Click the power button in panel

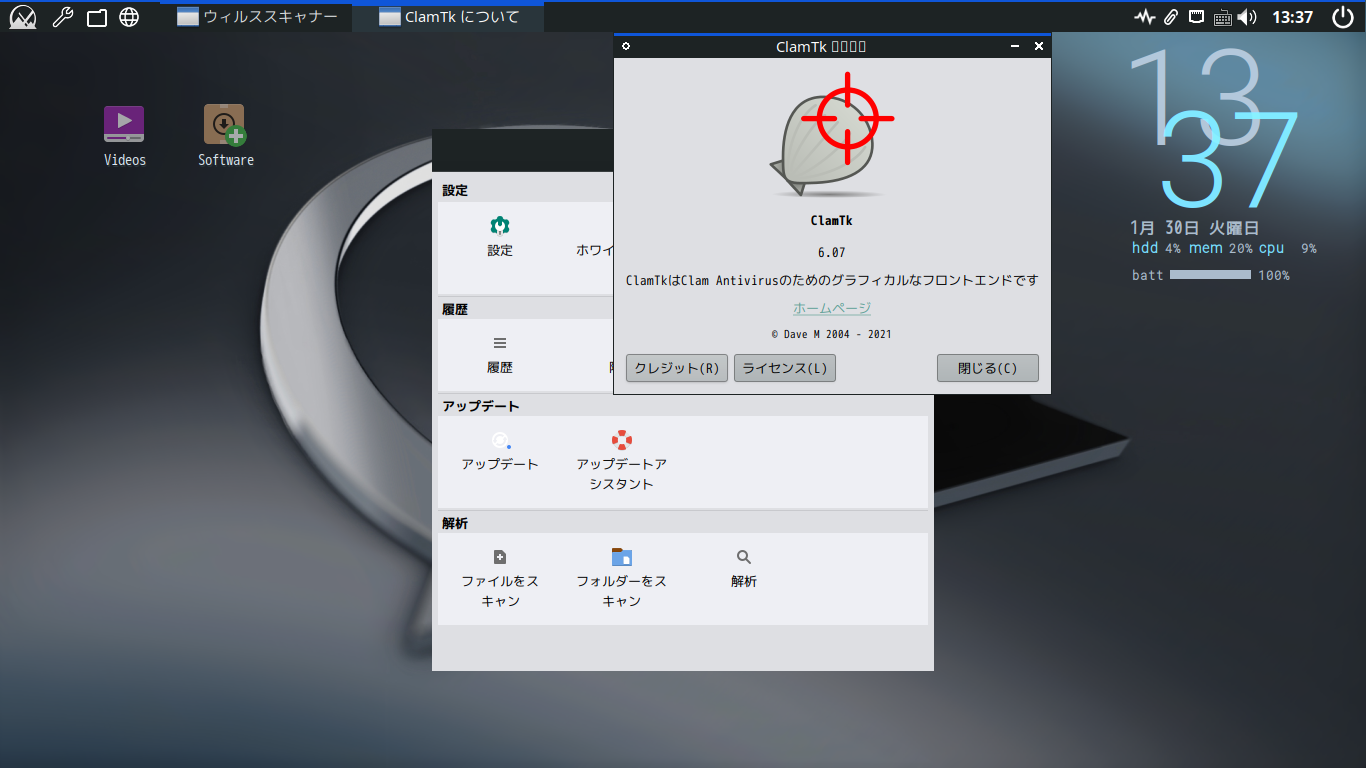tap(1342, 17)
